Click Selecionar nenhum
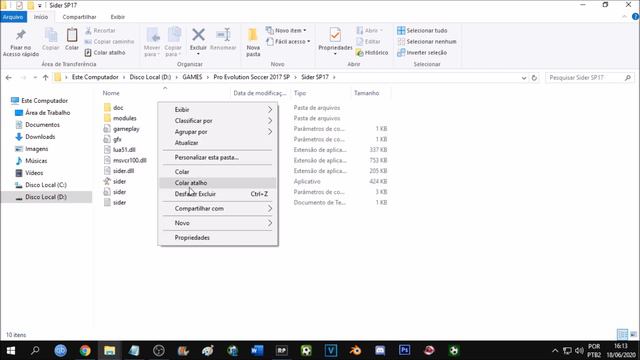The height and width of the screenshot is (360, 640). 427,42
